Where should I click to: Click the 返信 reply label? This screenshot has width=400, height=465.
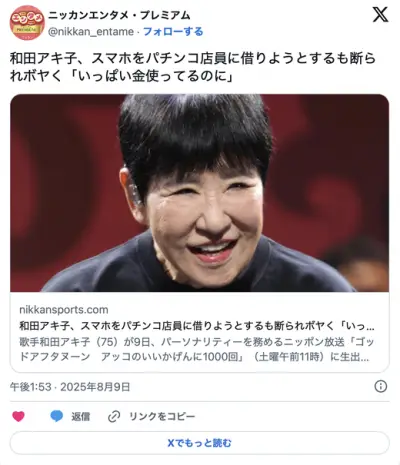[x=80, y=417]
